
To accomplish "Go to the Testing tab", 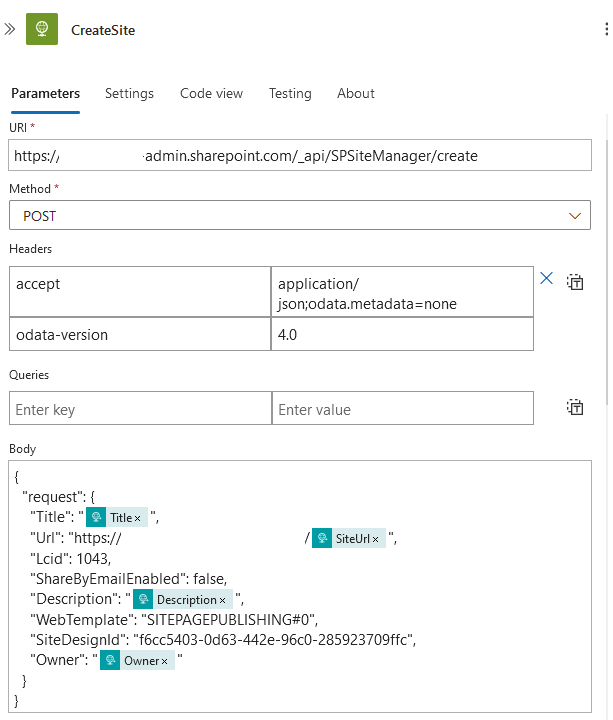I will pos(290,93).
